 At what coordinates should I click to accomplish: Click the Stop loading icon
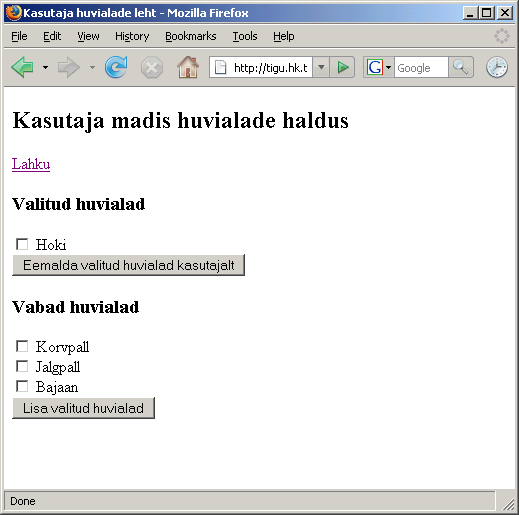click(x=152, y=68)
